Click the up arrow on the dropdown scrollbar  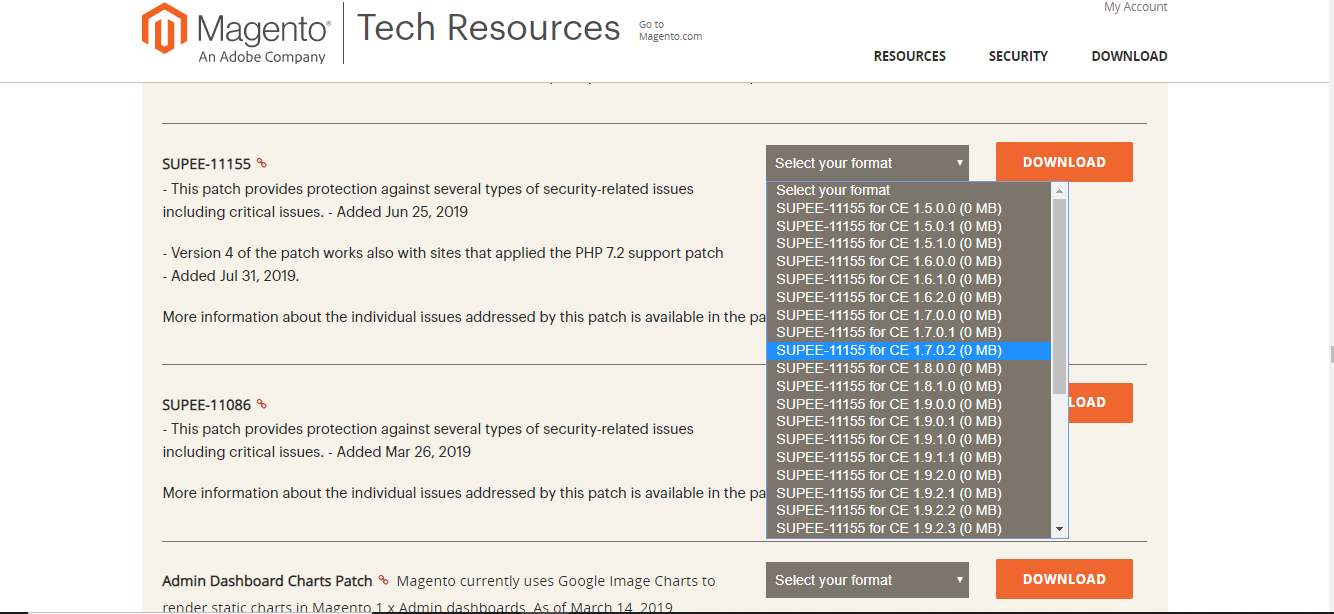[x=1059, y=189]
